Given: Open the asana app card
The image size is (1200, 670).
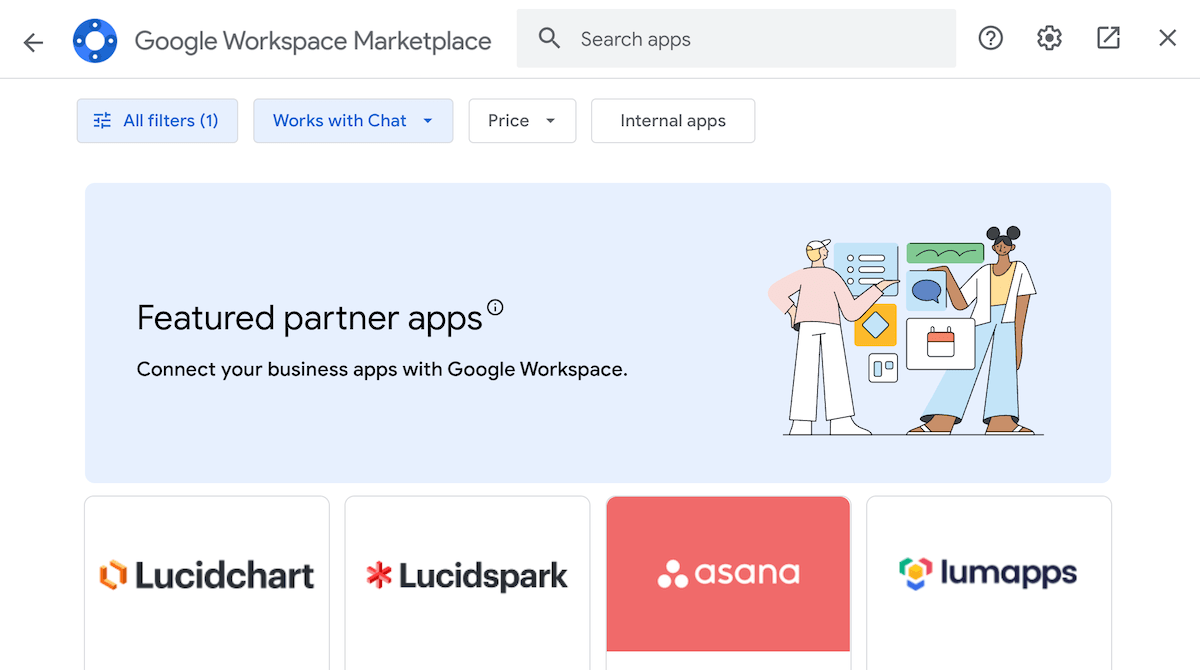Looking at the screenshot, I should pyautogui.click(x=728, y=583).
